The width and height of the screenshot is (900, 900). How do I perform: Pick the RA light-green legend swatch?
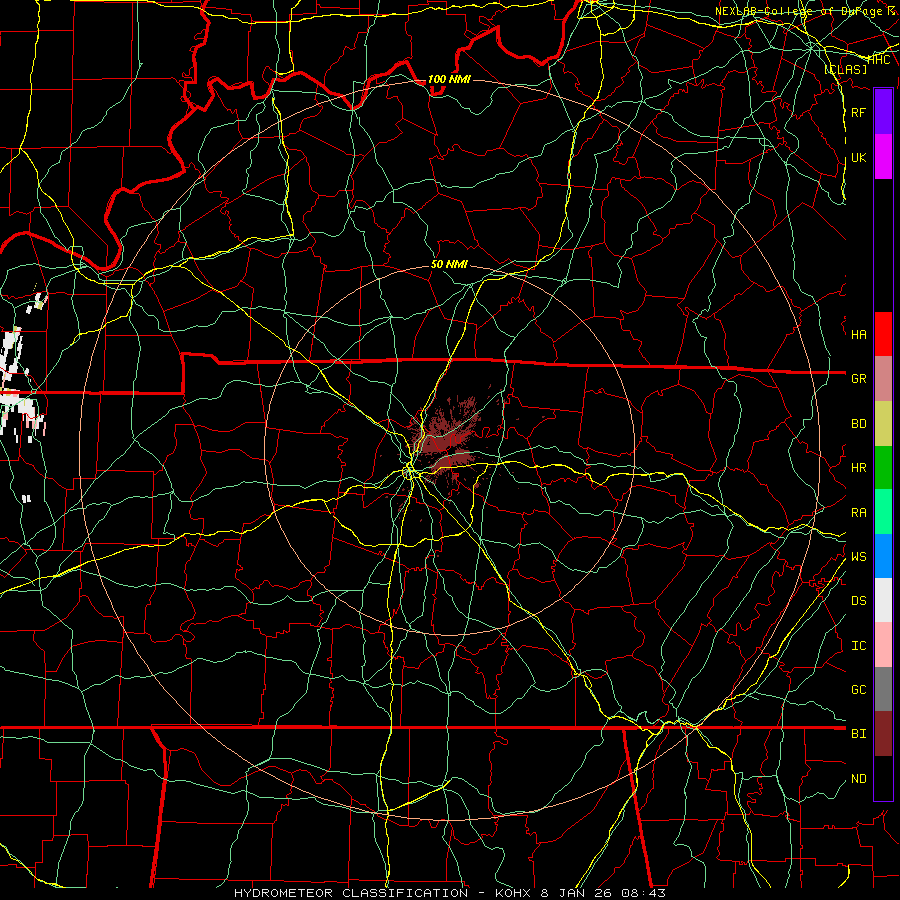pos(883,512)
